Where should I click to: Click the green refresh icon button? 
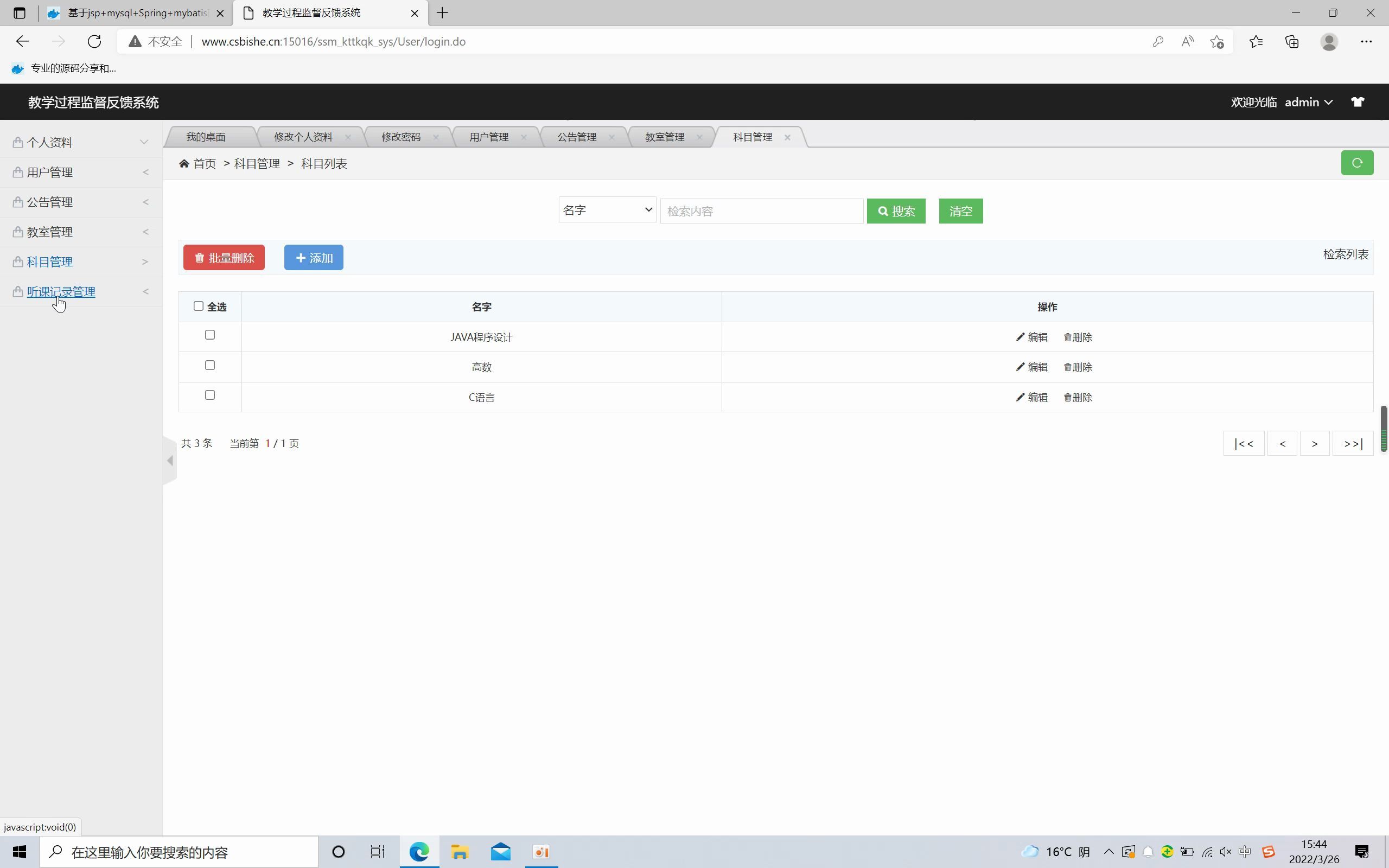1357,163
